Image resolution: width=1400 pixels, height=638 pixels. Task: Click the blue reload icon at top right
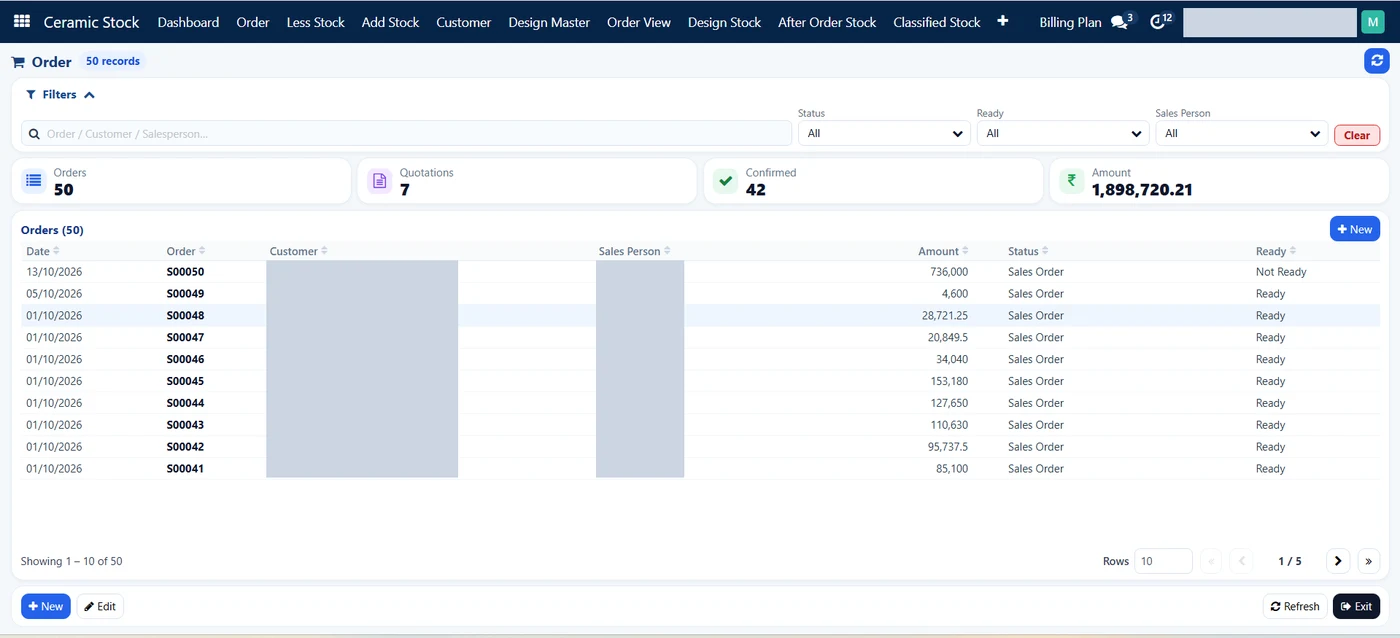(x=1377, y=61)
